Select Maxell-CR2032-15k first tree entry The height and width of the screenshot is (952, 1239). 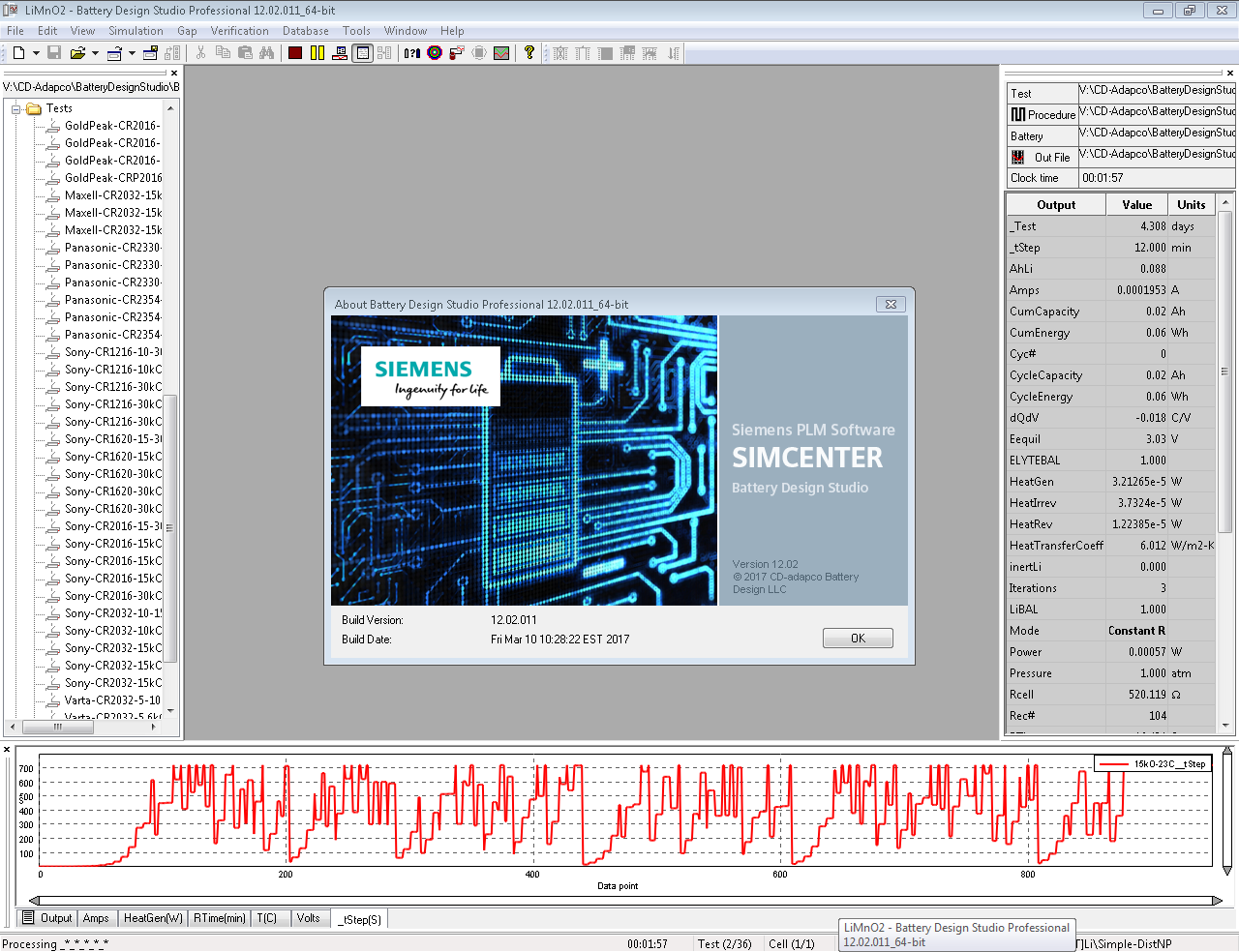(113, 195)
